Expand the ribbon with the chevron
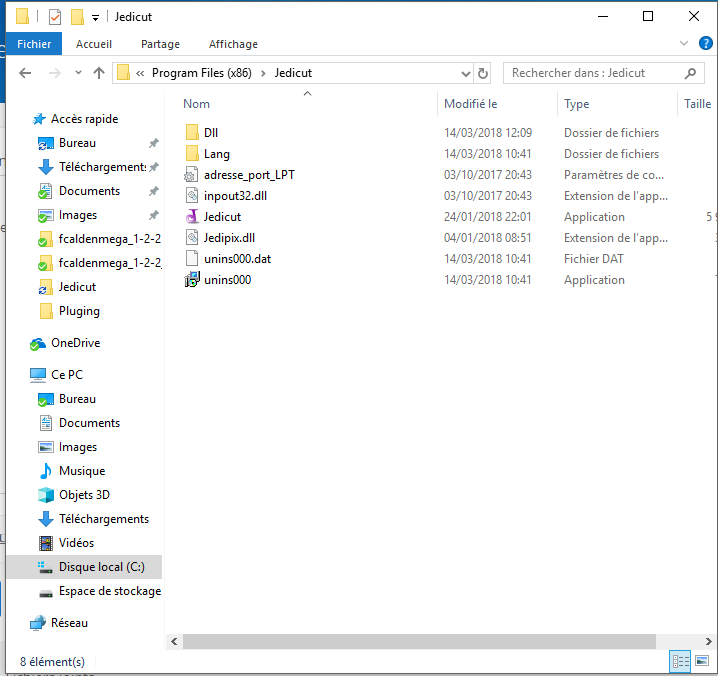 pyautogui.click(x=684, y=44)
